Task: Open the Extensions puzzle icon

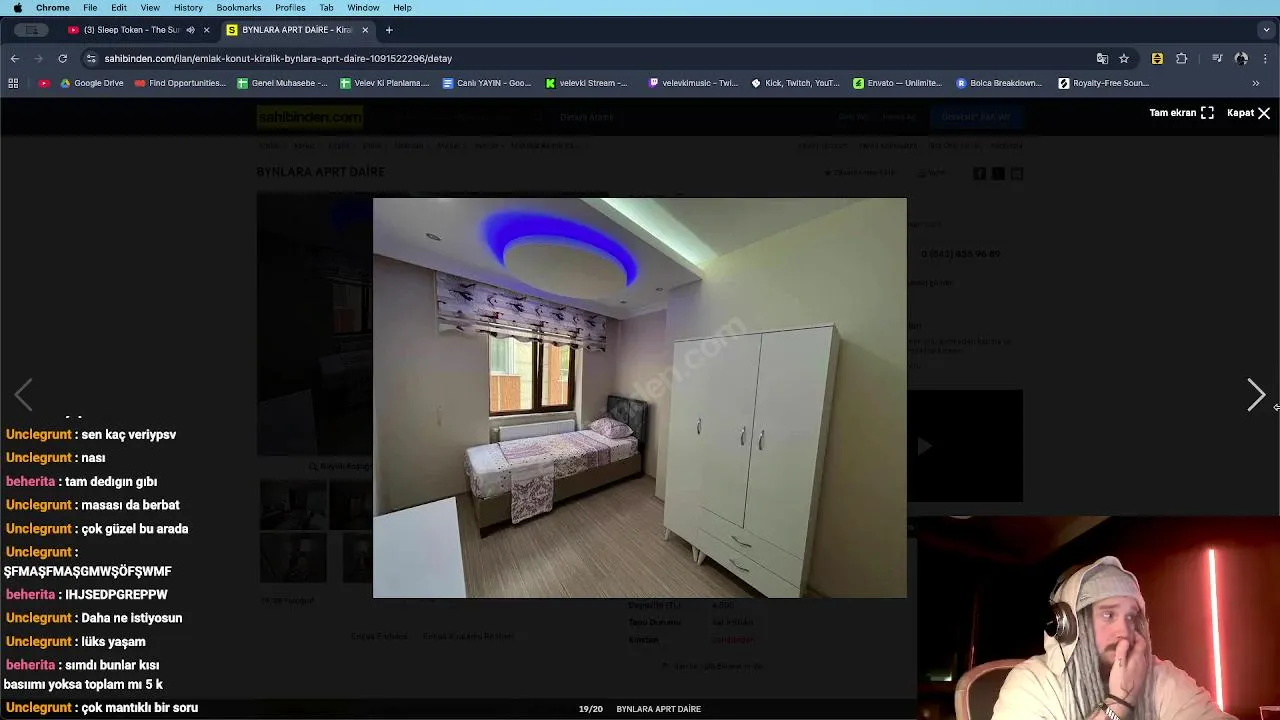Action: pyautogui.click(x=1181, y=59)
